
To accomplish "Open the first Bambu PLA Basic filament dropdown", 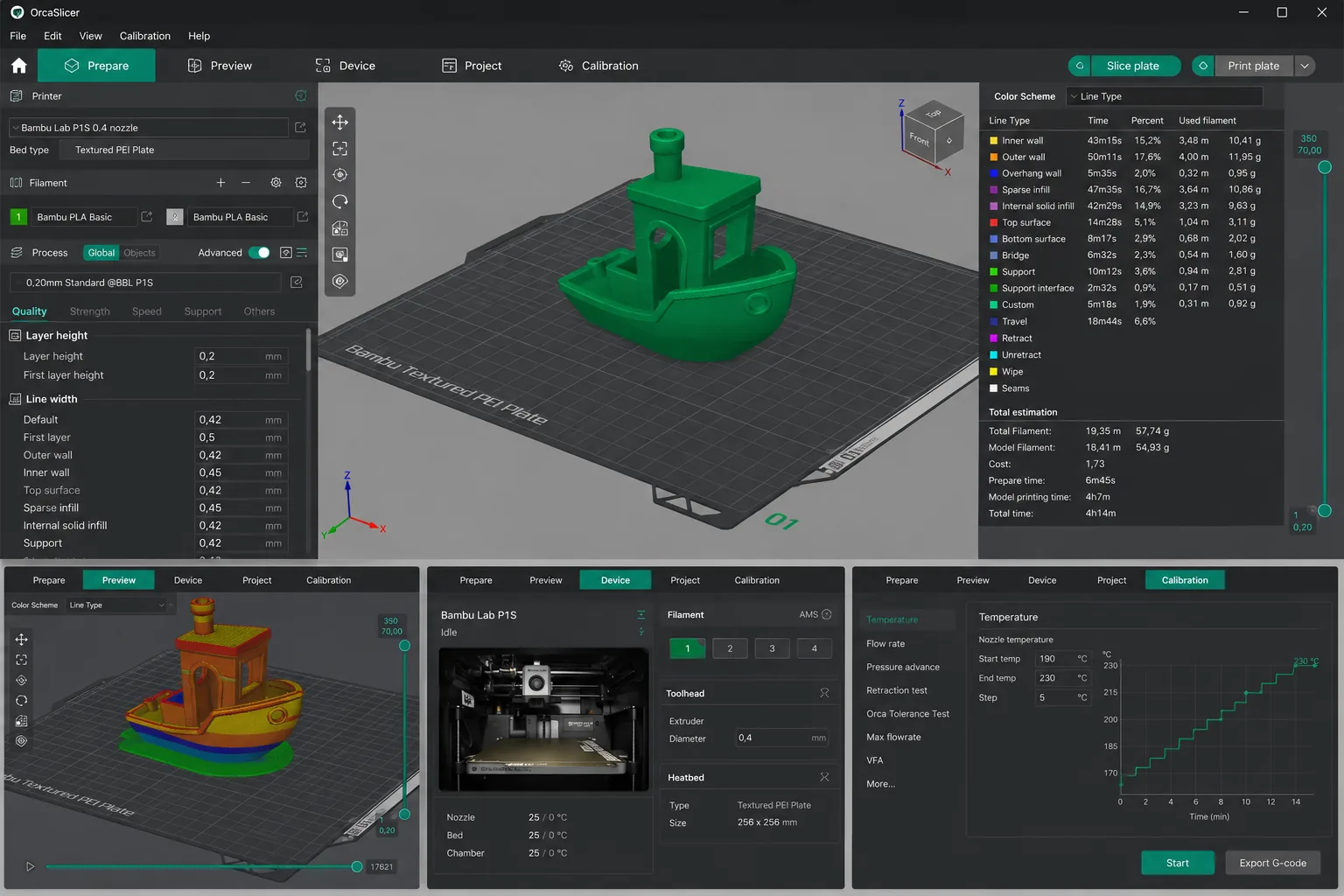I will pos(84,217).
